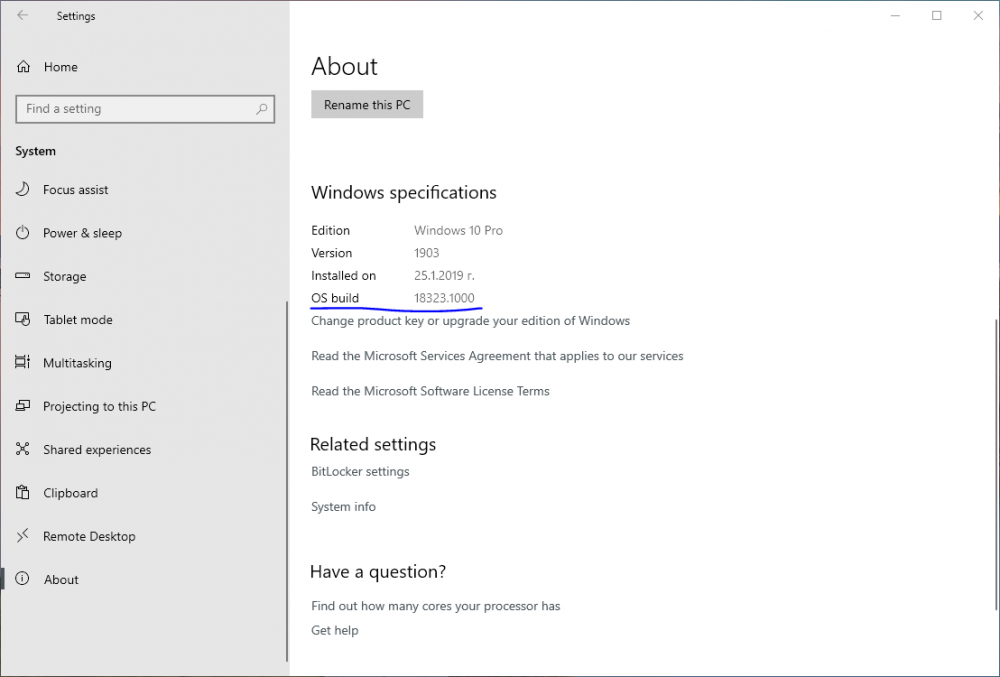Open Projecting to this PC label
This screenshot has height=677, width=1000.
(99, 406)
